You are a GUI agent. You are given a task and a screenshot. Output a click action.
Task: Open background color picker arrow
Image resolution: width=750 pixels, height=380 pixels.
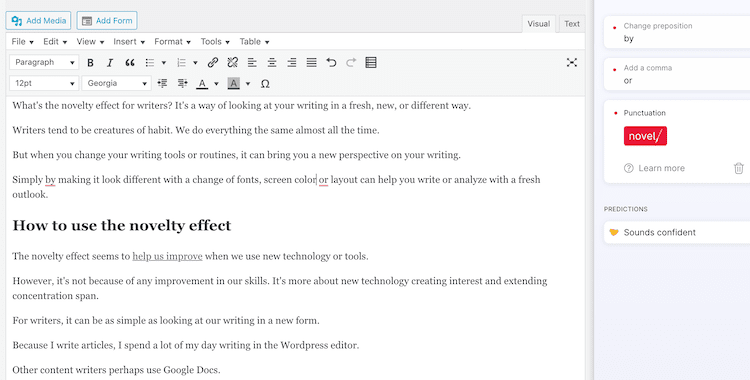248,84
